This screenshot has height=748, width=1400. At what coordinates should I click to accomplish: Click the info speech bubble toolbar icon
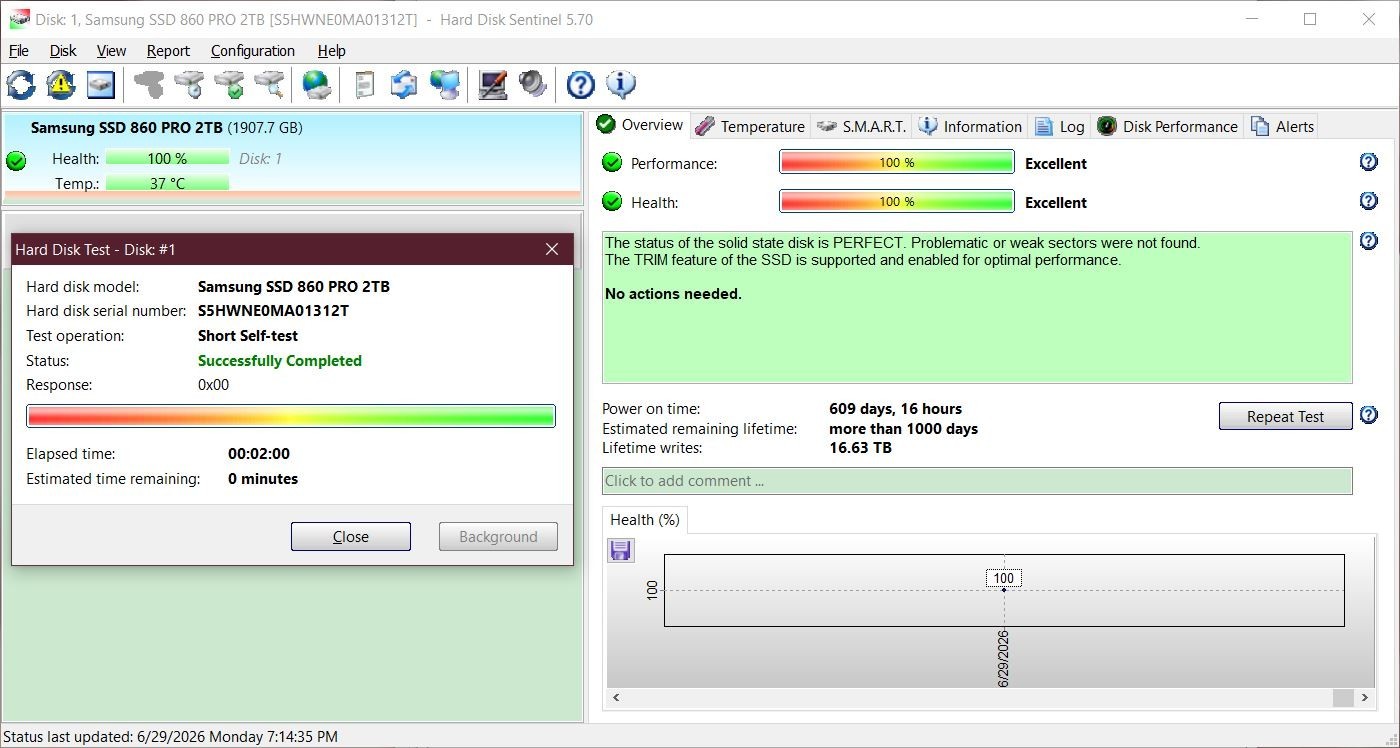coord(621,85)
